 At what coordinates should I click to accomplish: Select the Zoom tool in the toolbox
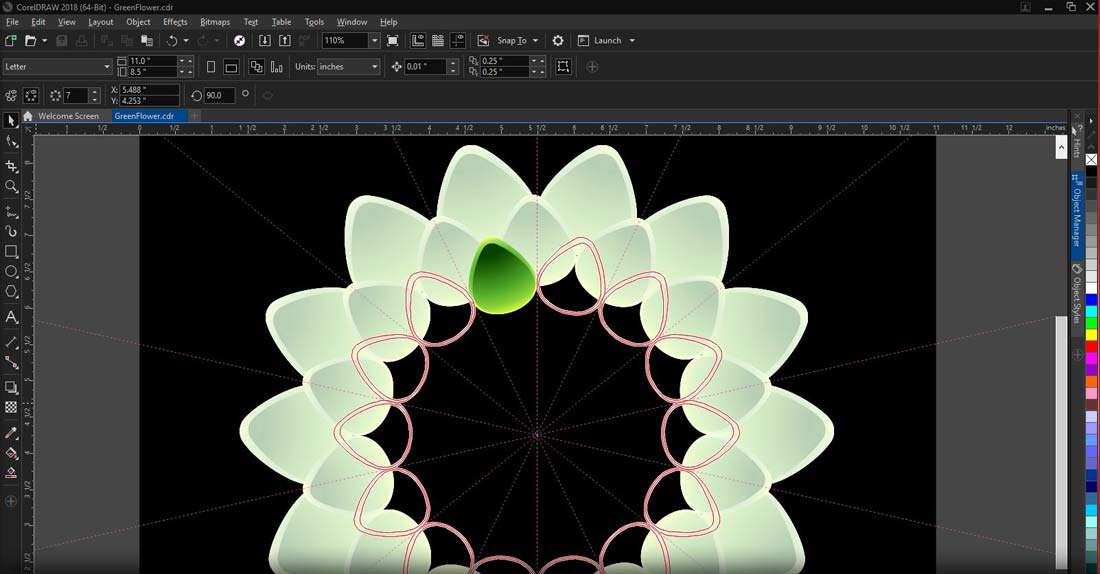pos(11,187)
